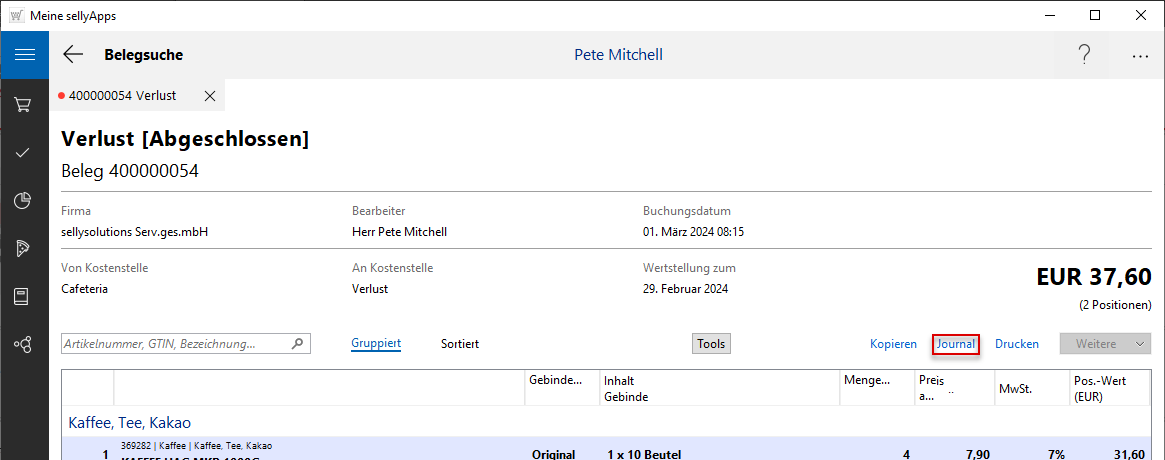The image size is (1165, 460).
Task: Click the share/connections sidebar icon
Action: coord(24,344)
